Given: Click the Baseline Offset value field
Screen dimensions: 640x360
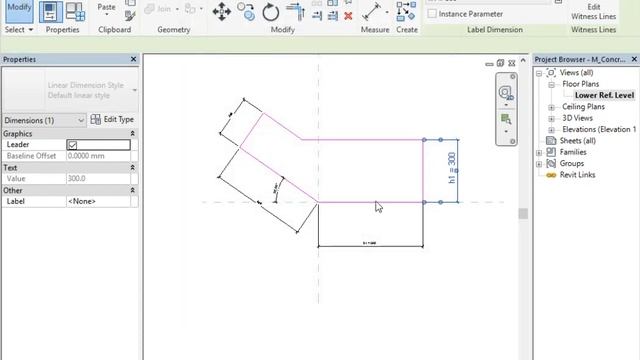Looking at the screenshot, I should point(98,156).
